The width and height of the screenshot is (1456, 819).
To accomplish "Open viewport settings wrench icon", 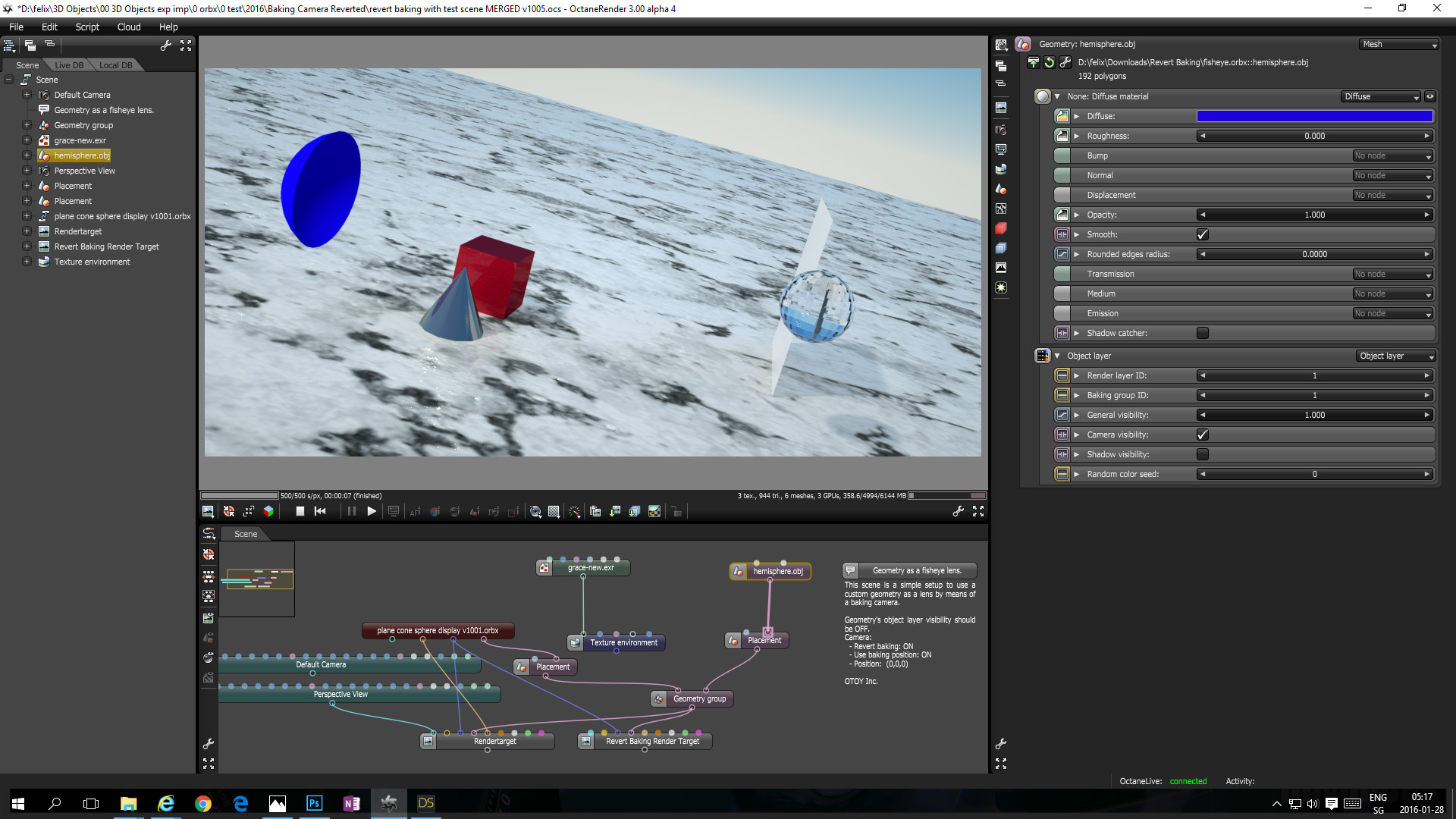I will [958, 512].
